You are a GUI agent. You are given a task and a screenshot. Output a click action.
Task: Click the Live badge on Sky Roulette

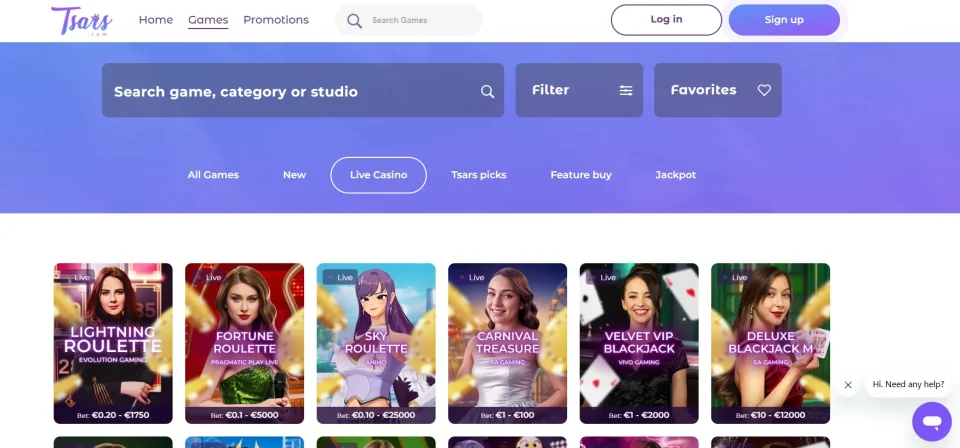pyautogui.click(x=340, y=277)
